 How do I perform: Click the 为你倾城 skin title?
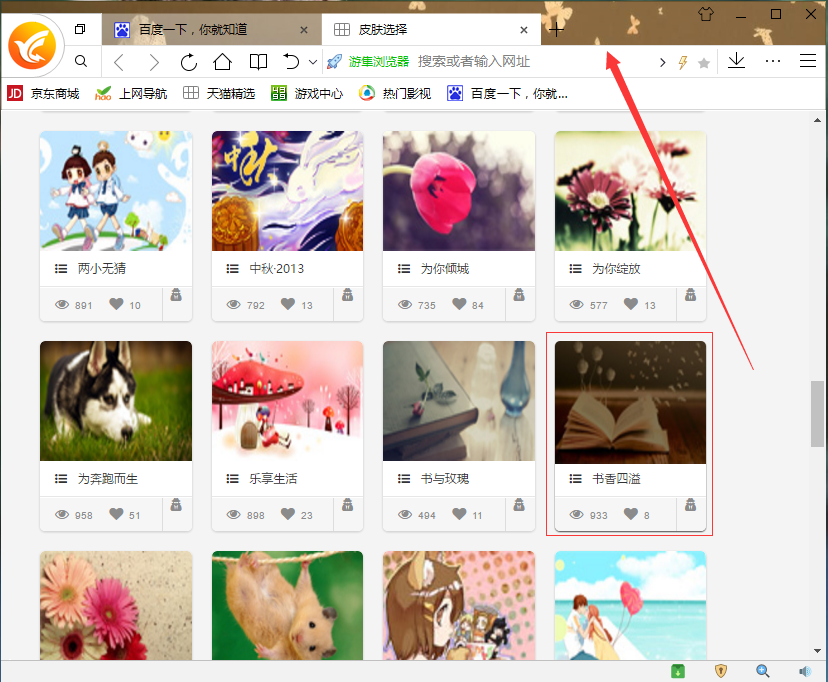click(445, 269)
